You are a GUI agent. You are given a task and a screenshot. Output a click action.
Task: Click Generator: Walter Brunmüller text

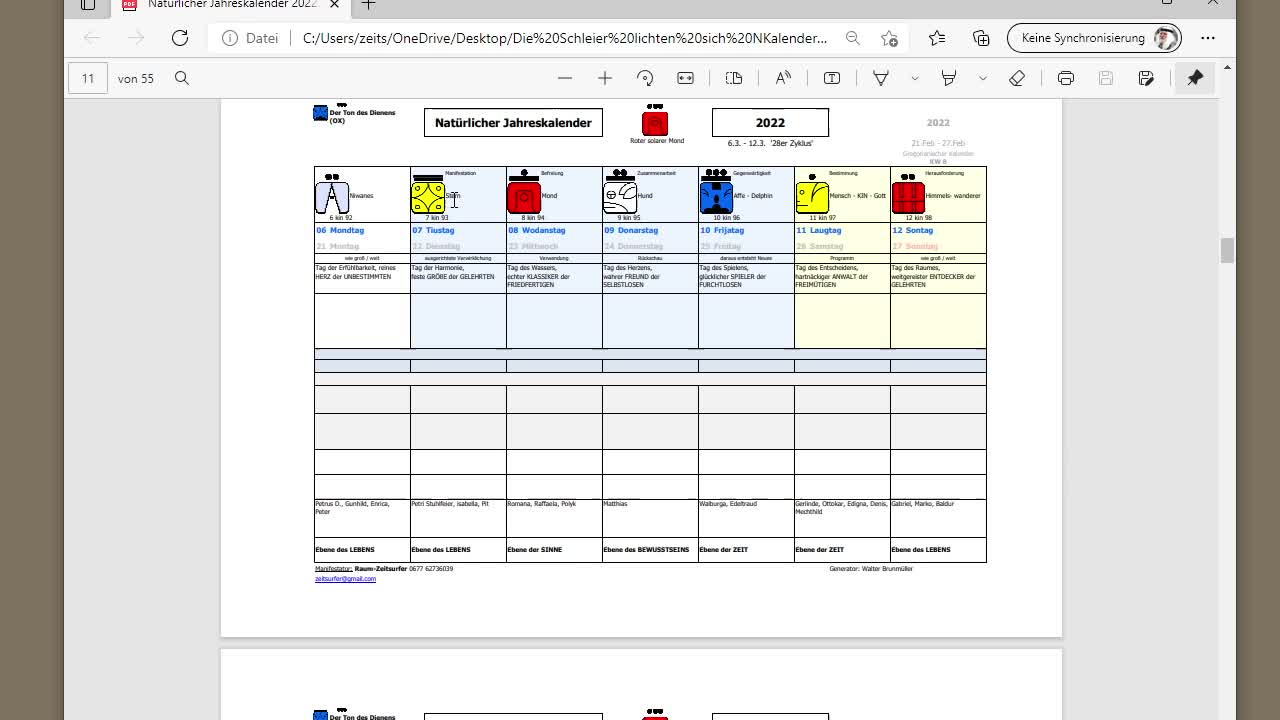pos(871,569)
